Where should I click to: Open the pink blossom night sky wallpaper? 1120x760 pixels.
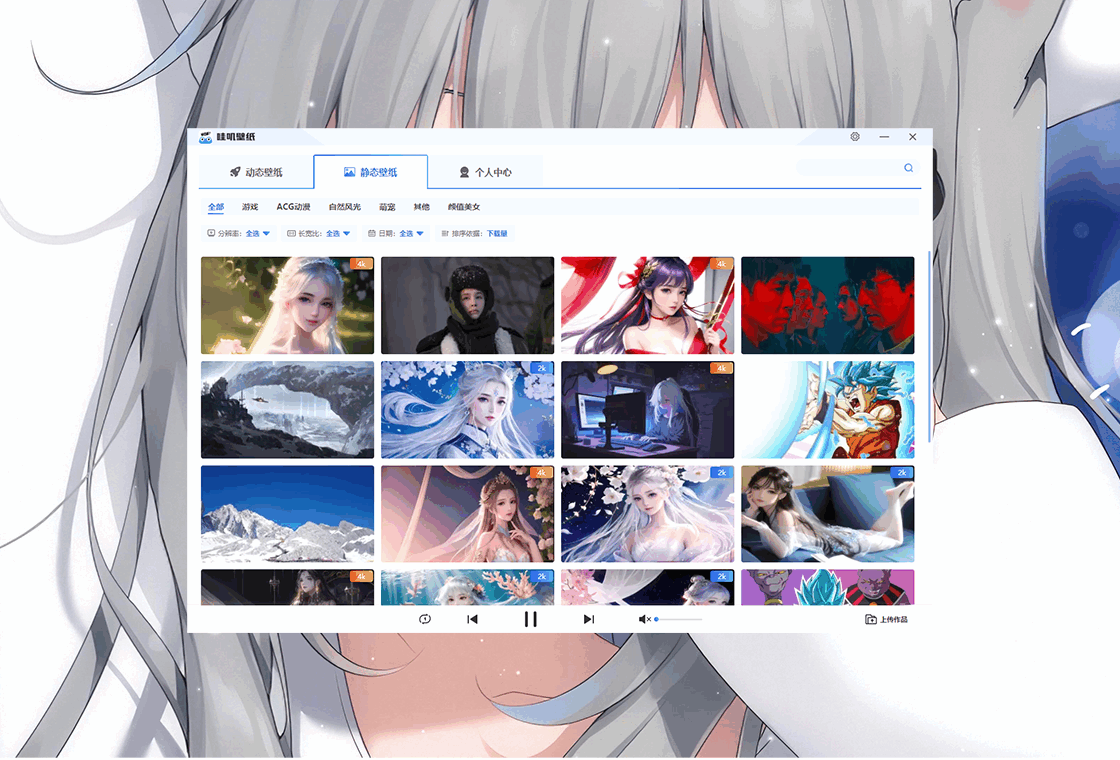coord(647,587)
